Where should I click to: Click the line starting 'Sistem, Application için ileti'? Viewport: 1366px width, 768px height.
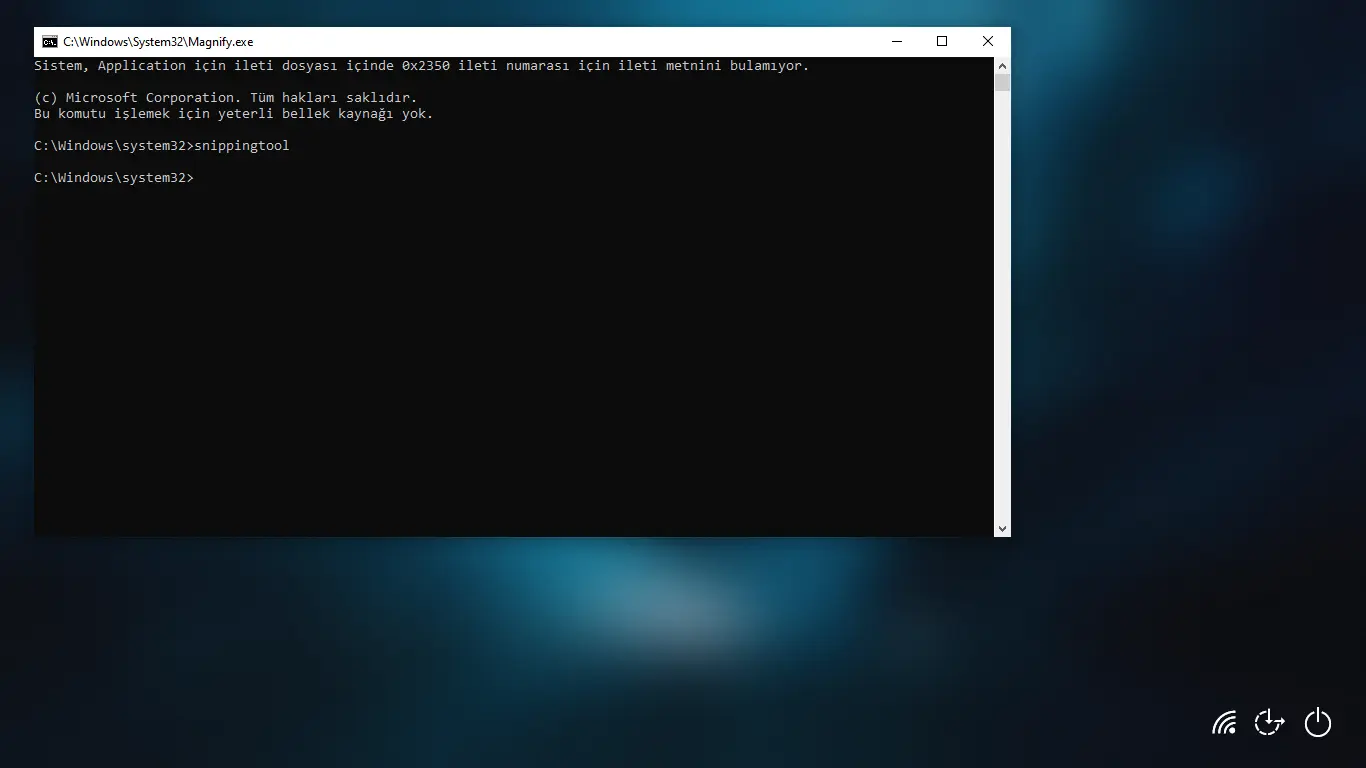tap(422, 66)
